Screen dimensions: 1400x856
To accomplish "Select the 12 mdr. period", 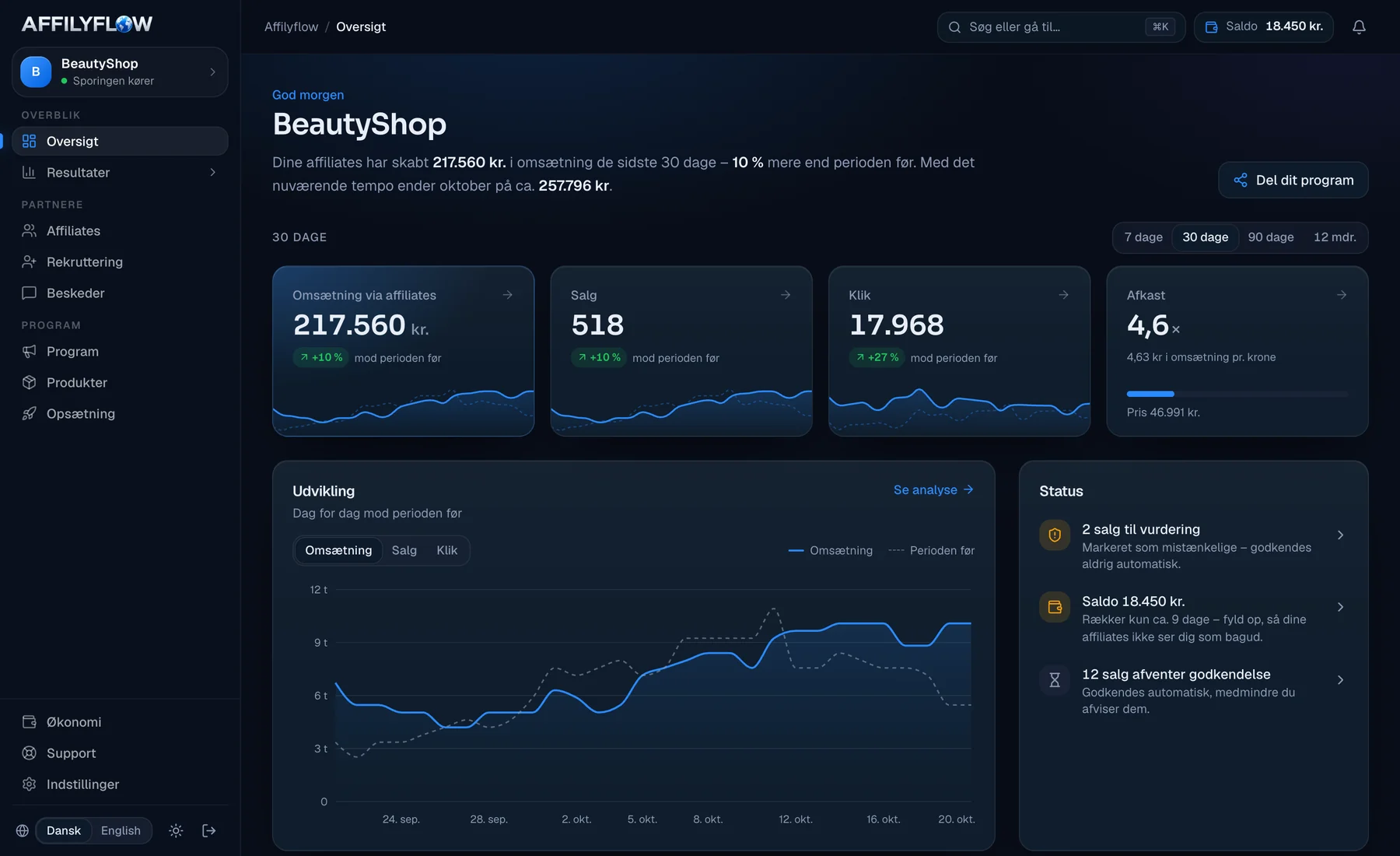I will [x=1335, y=237].
